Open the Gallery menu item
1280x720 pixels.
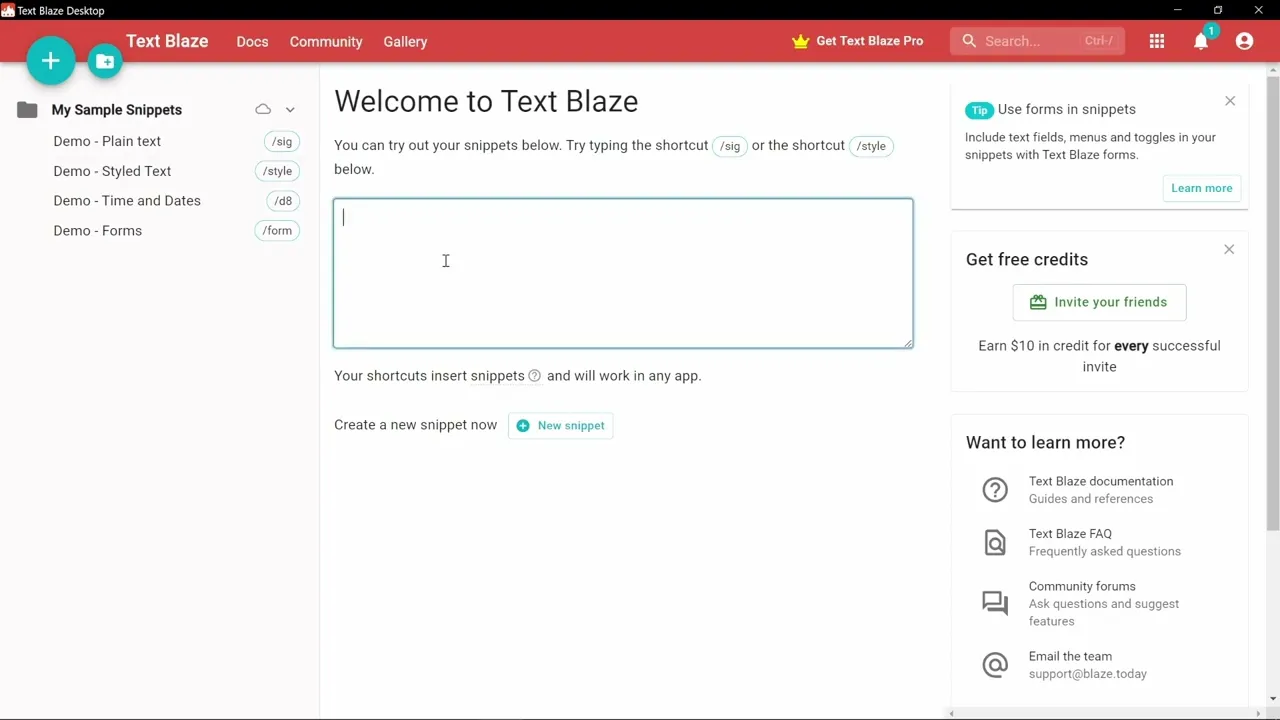click(405, 41)
